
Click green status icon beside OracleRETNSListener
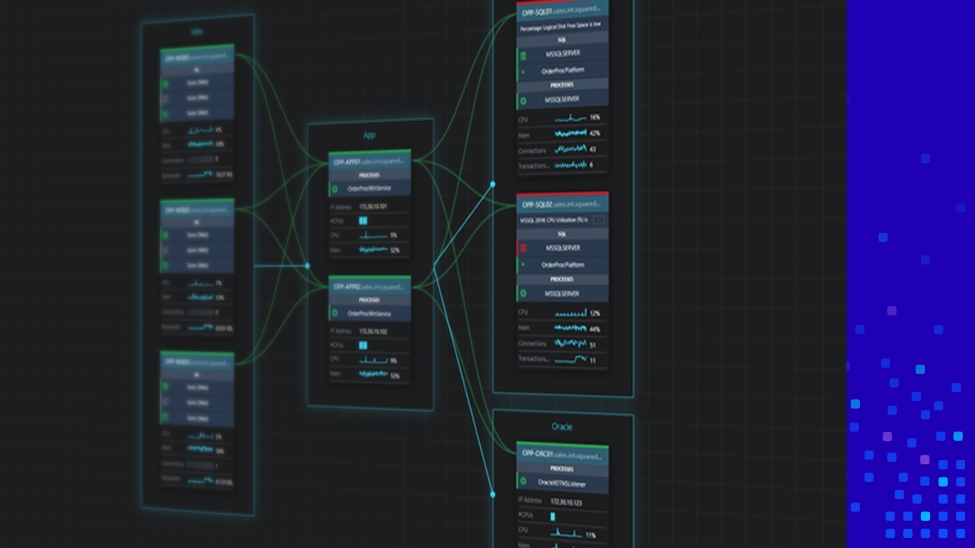522,482
